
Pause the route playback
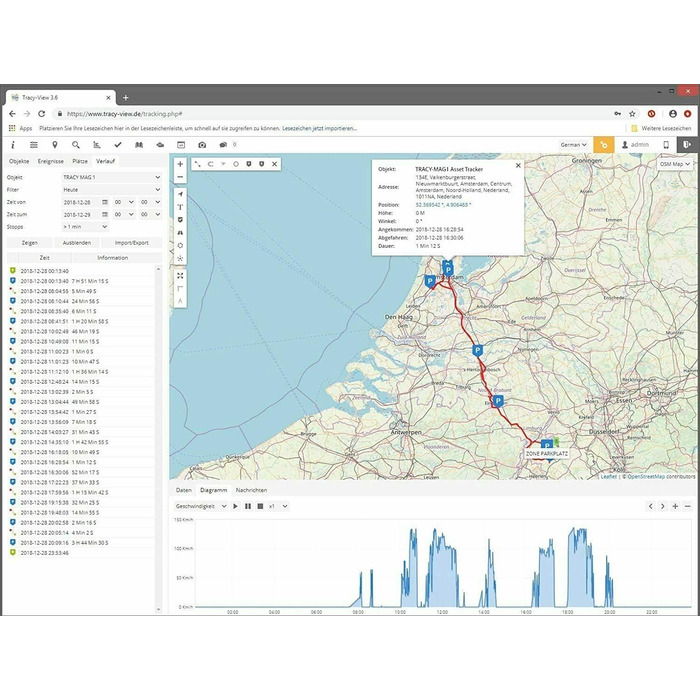(x=248, y=506)
